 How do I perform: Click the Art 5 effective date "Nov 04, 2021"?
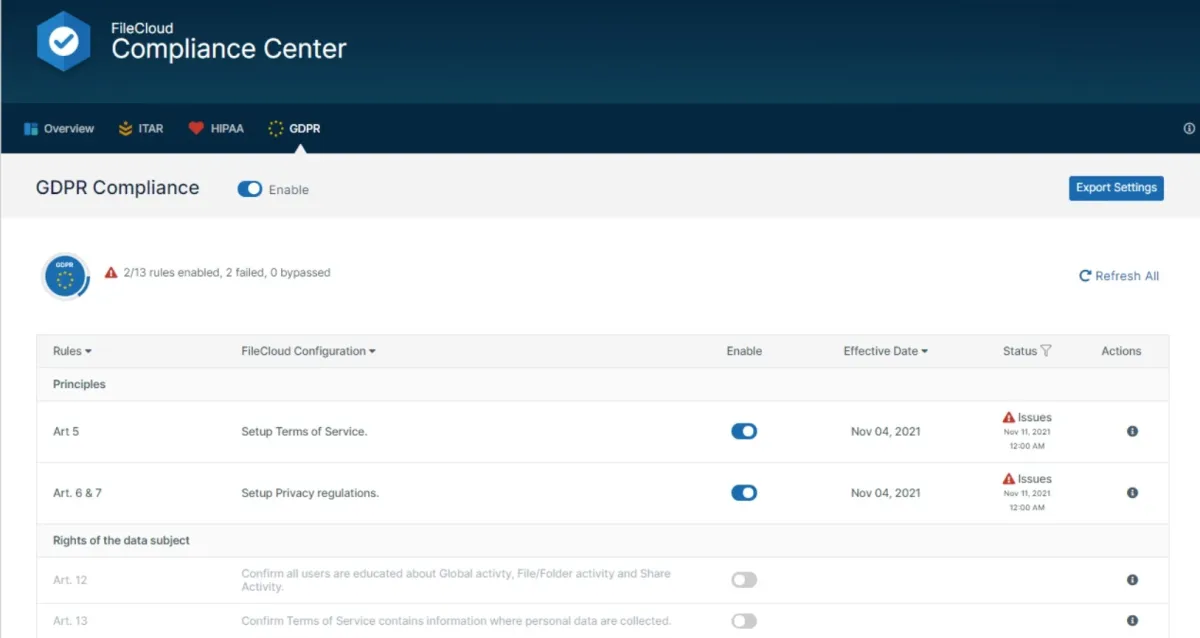pyautogui.click(x=886, y=432)
